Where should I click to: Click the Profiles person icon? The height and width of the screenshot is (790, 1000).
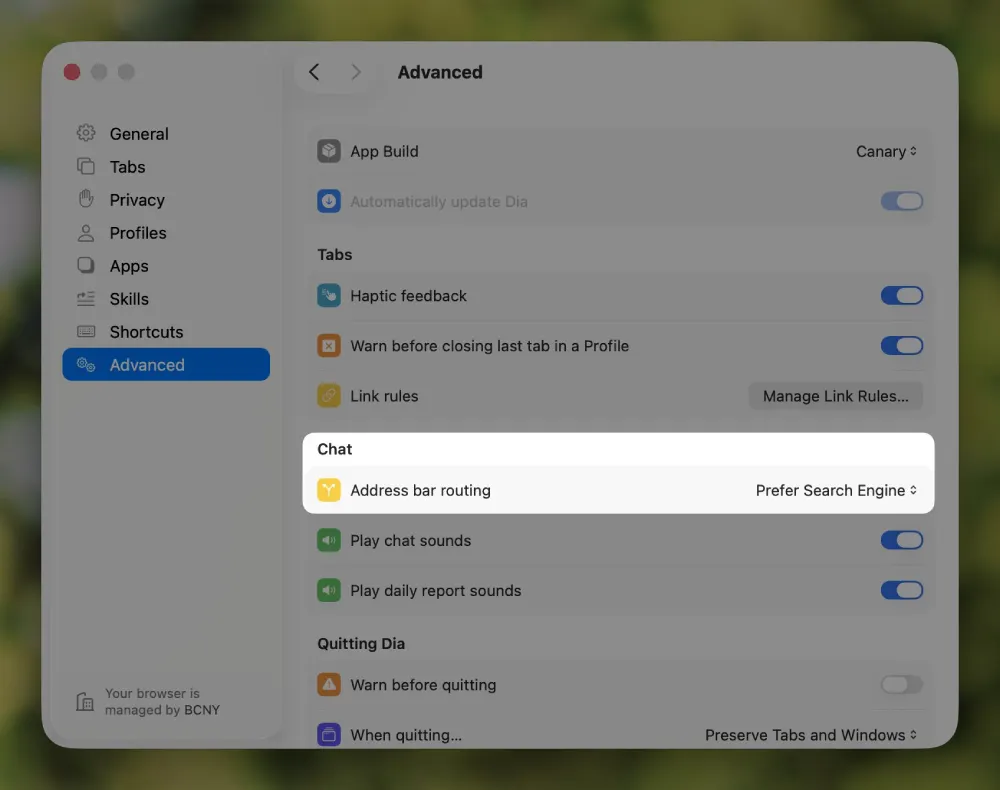click(x=85, y=233)
